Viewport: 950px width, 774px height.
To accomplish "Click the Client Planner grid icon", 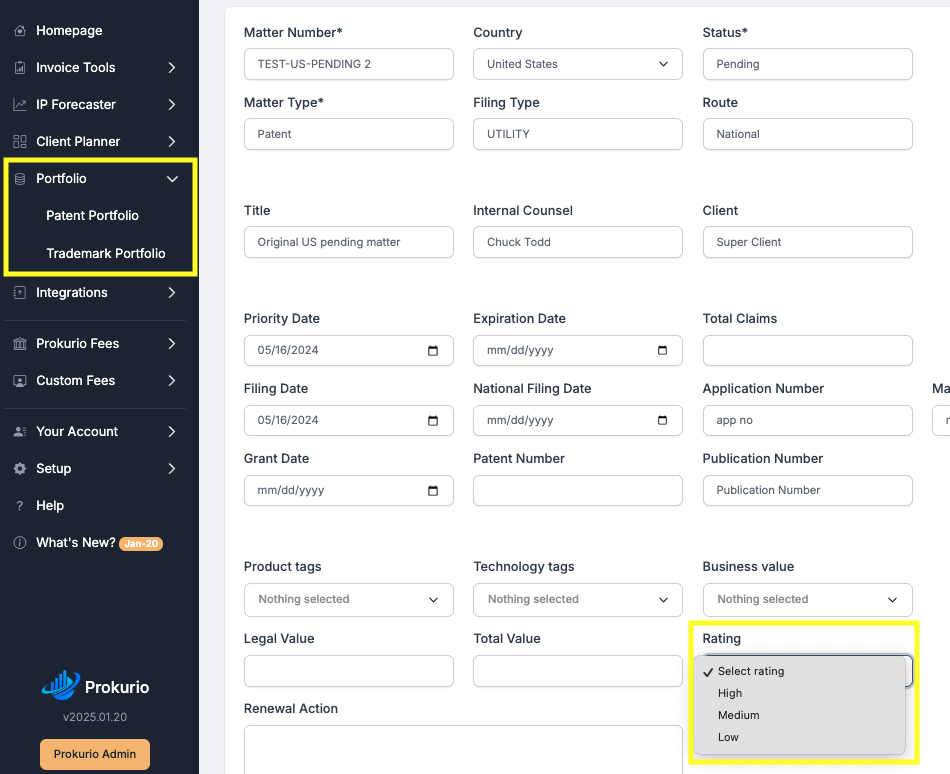I will 20,142.
